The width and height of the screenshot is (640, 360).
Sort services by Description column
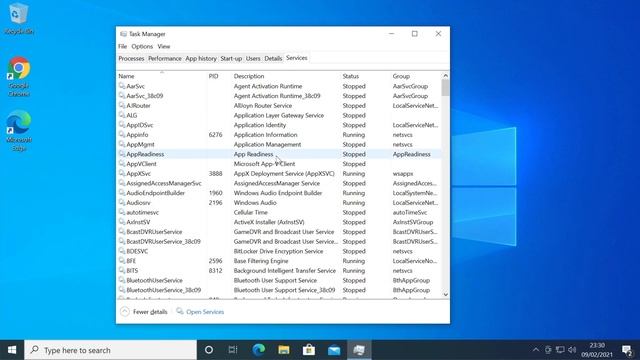(x=286, y=76)
